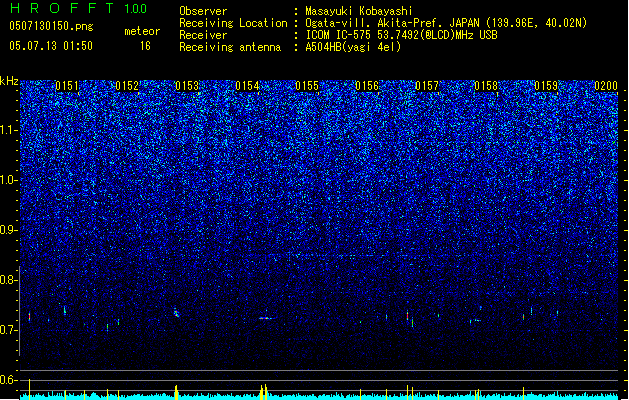629x400 pixels.
Task: Click the 0152 time marker
Action: [127, 86]
